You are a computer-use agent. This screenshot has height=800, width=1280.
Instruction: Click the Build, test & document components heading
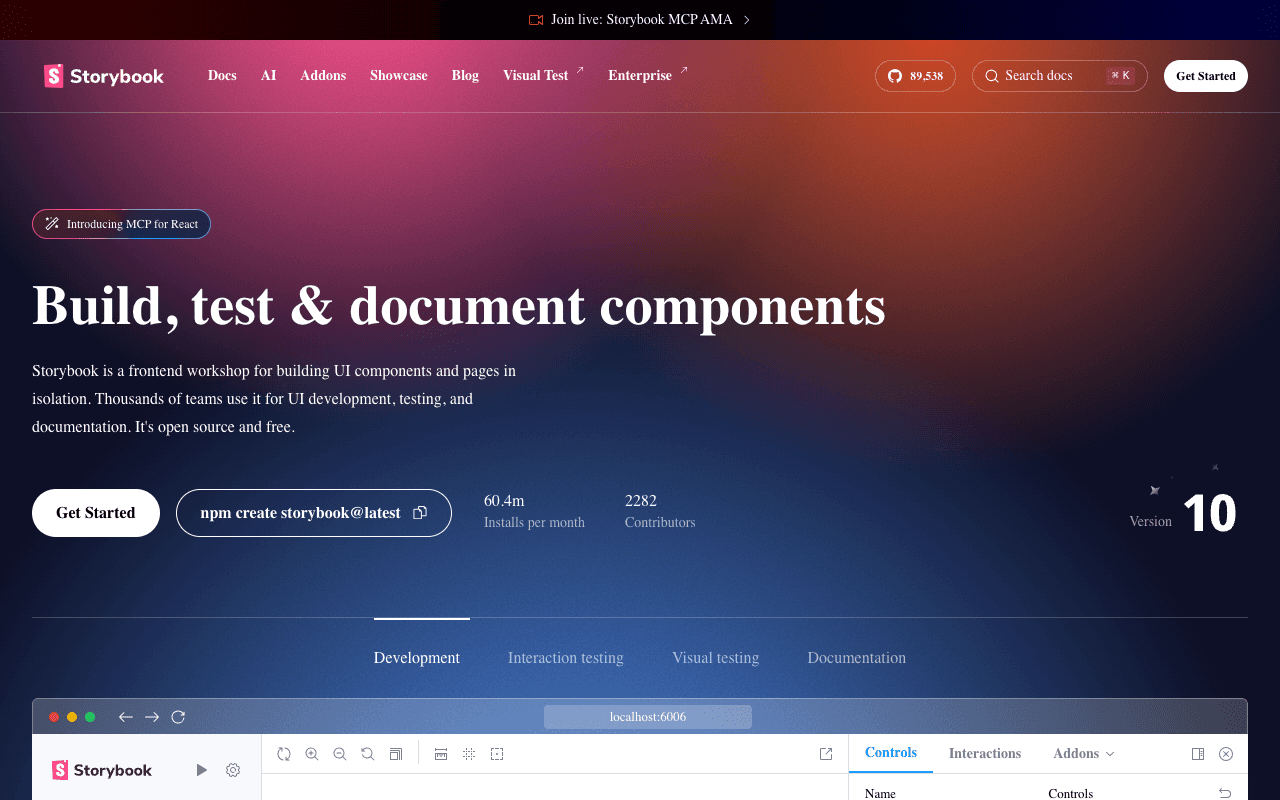point(459,306)
